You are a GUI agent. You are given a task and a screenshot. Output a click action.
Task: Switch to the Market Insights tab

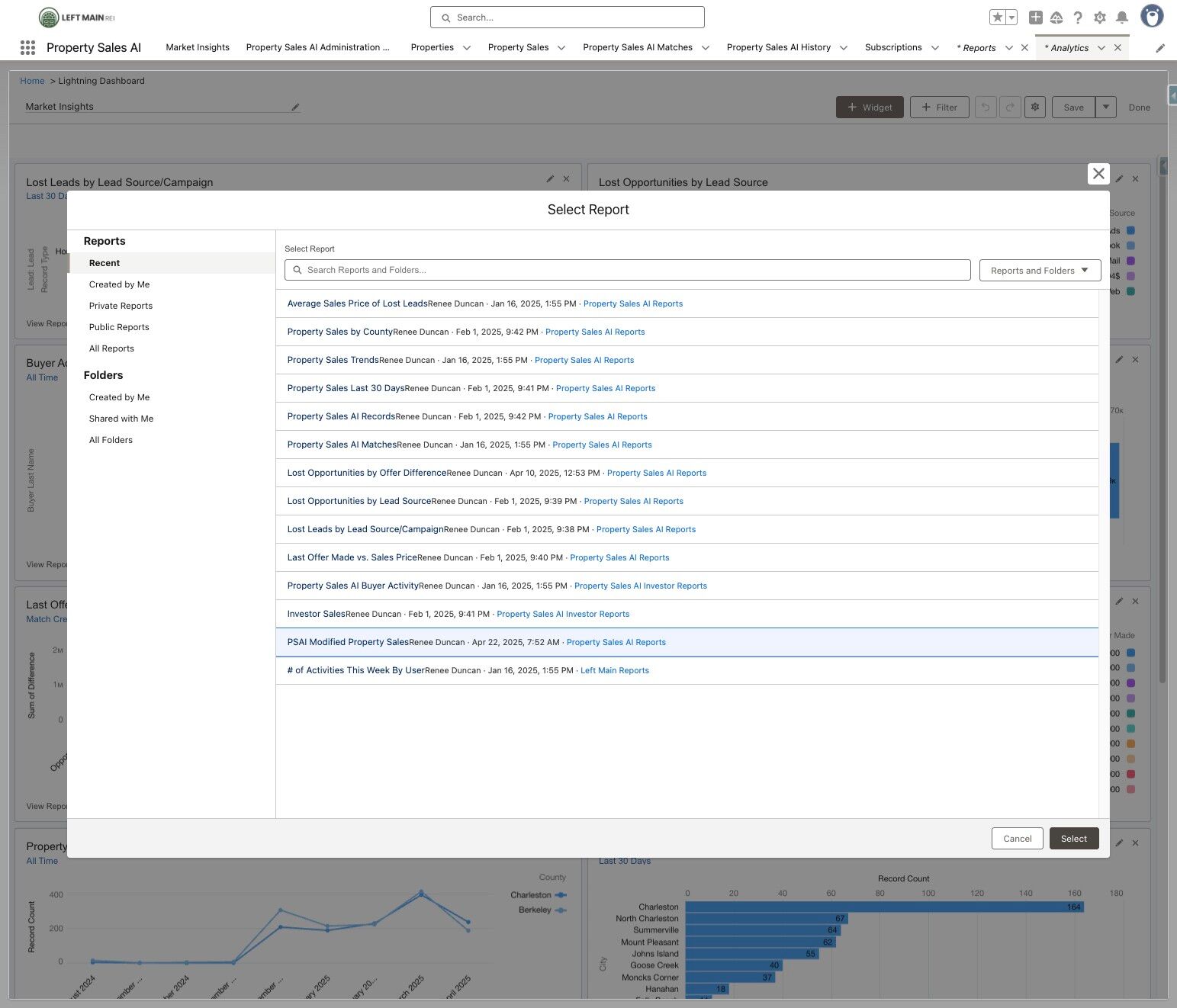pos(198,47)
